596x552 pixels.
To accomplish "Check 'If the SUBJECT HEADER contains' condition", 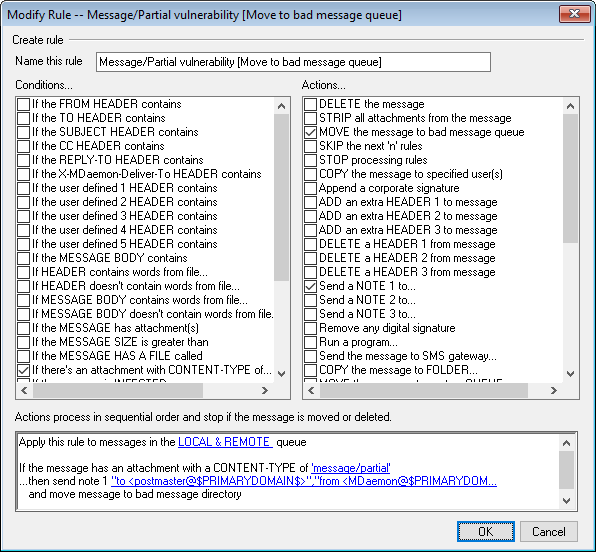I will tap(24, 132).
